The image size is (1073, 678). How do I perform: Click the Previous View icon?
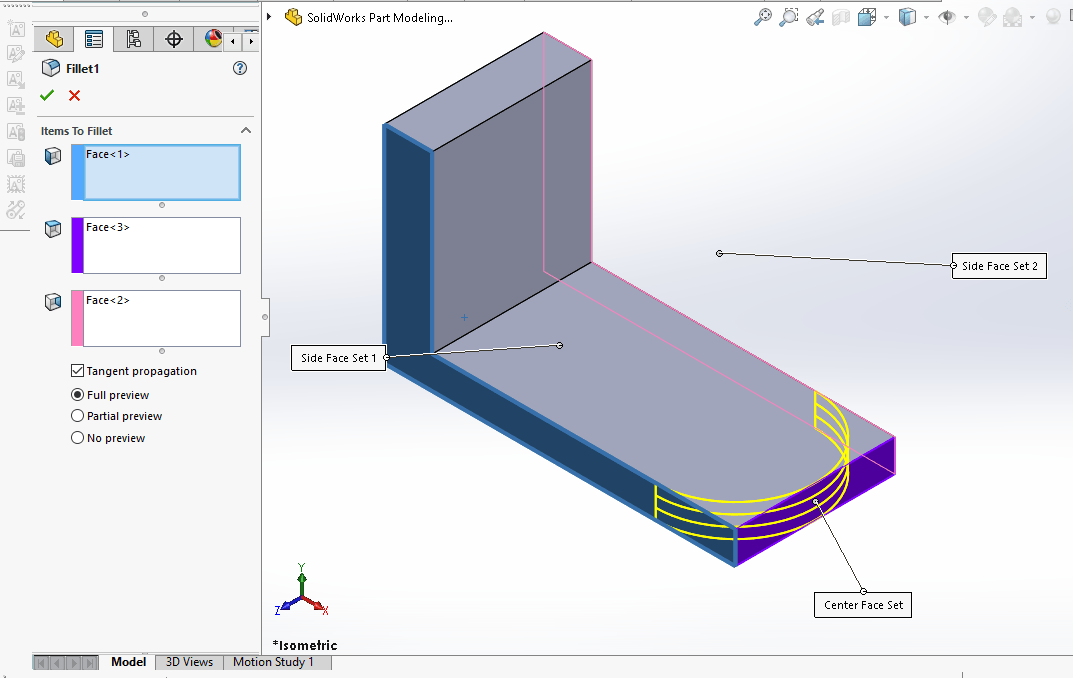tap(815, 17)
